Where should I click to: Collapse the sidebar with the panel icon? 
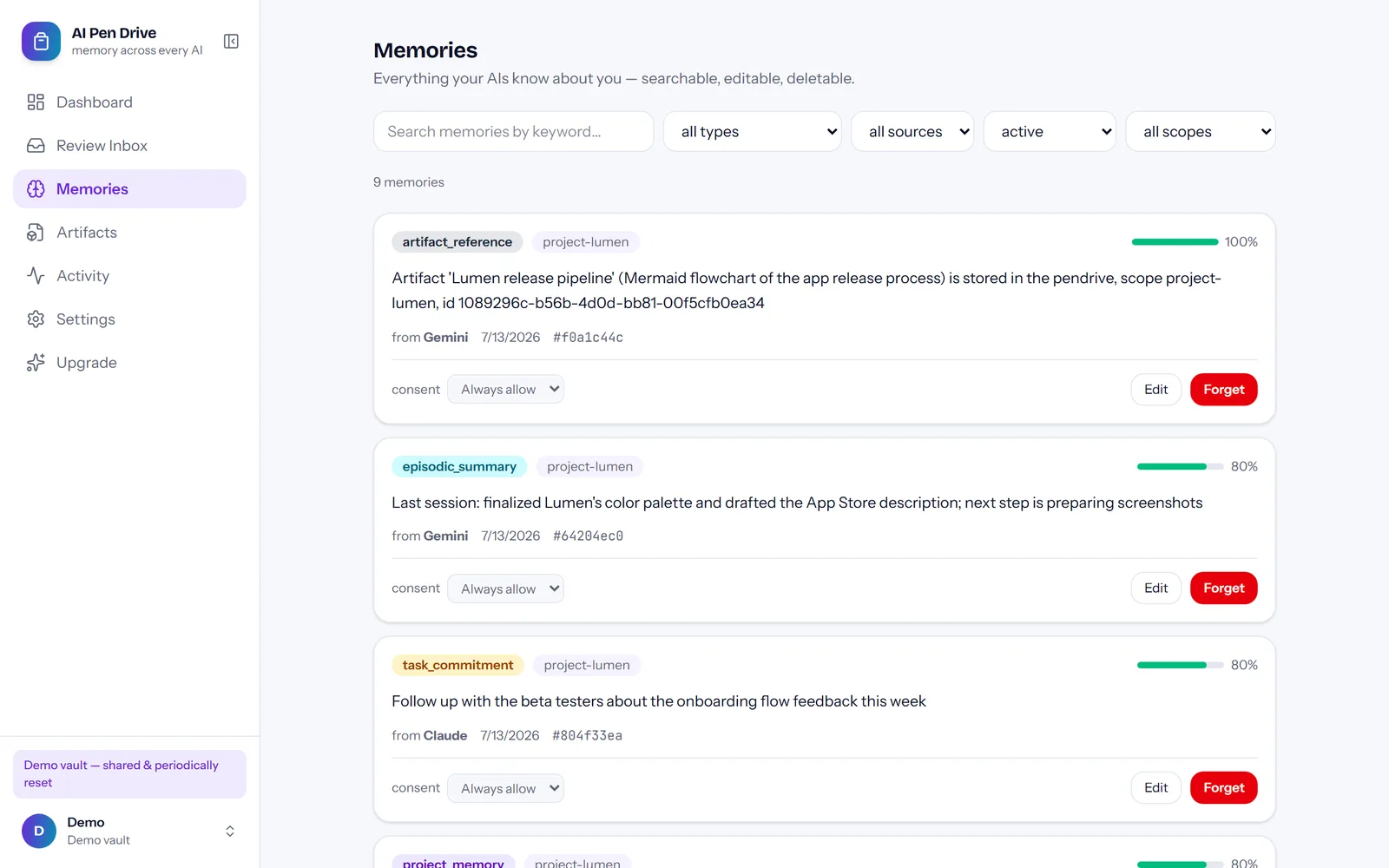[231, 42]
